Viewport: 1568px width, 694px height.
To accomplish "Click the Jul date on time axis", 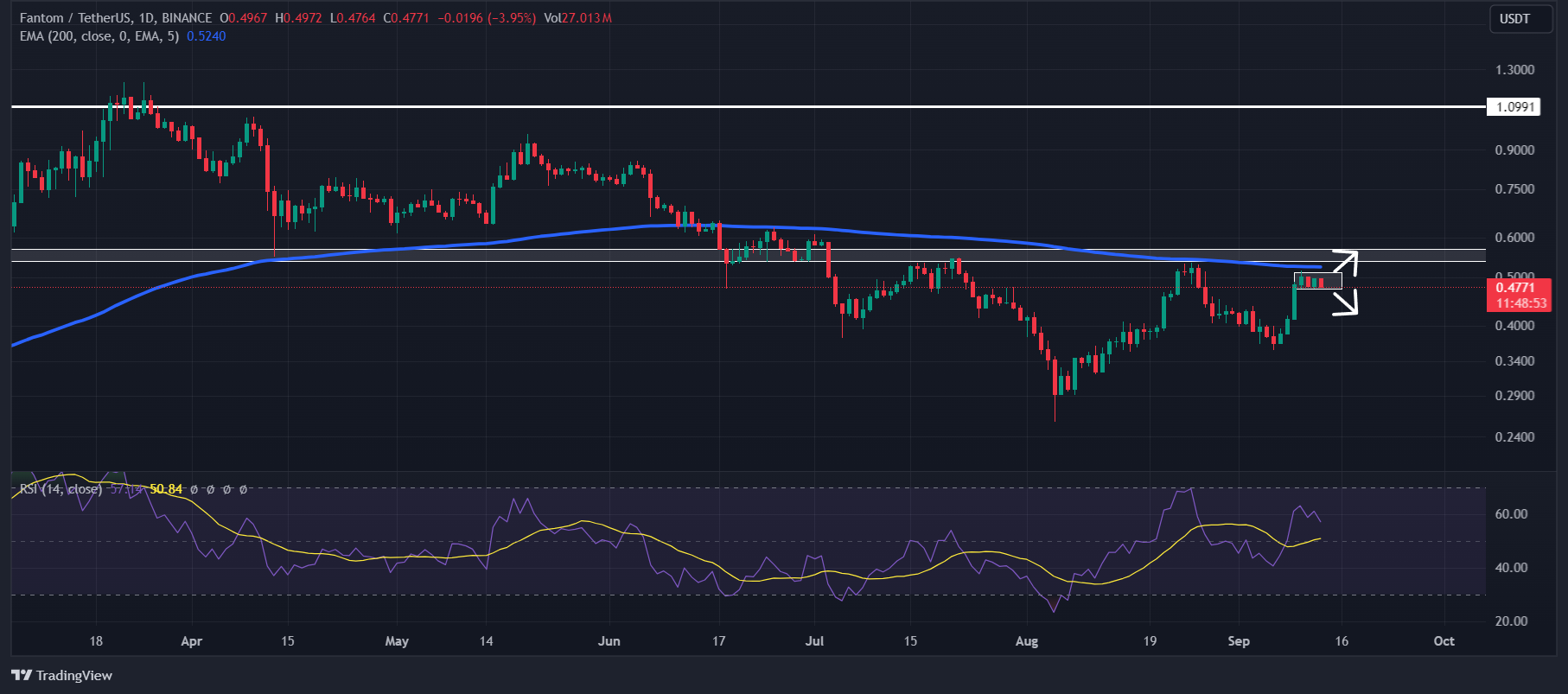I will (814, 641).
